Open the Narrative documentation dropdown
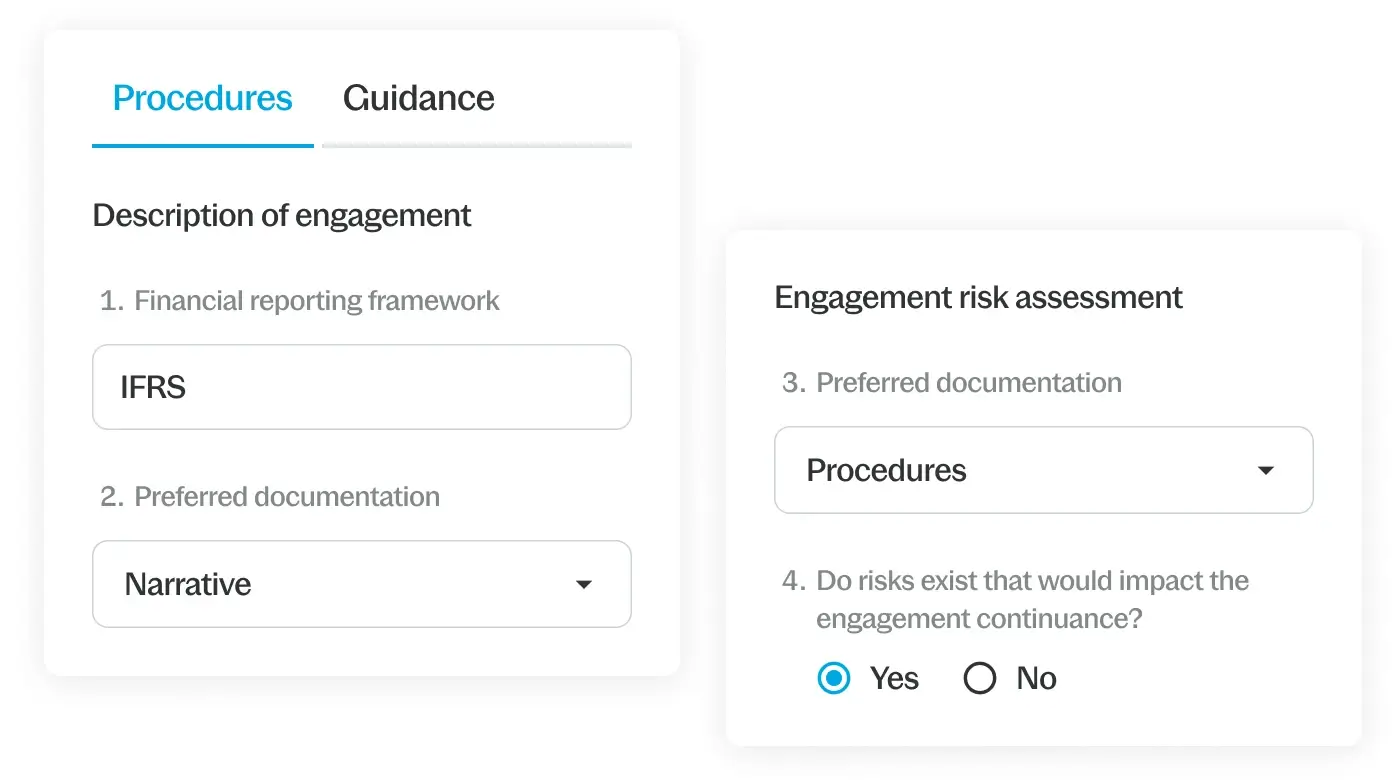 (x=361, y=584)
